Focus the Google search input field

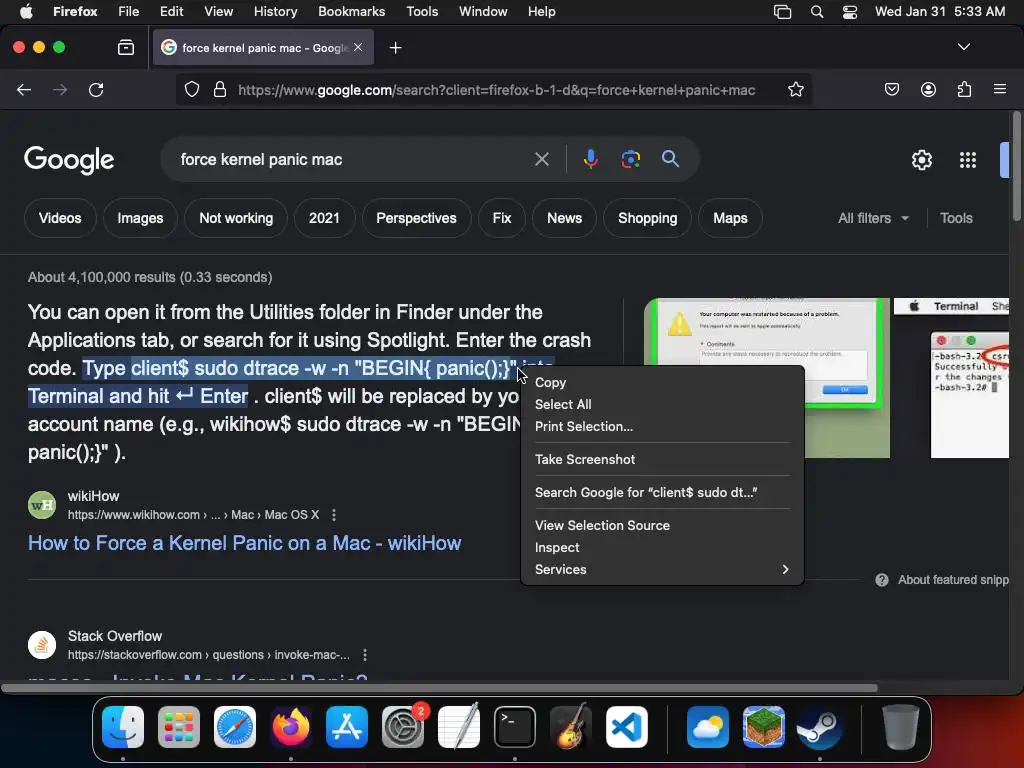(x=353, y=159)
